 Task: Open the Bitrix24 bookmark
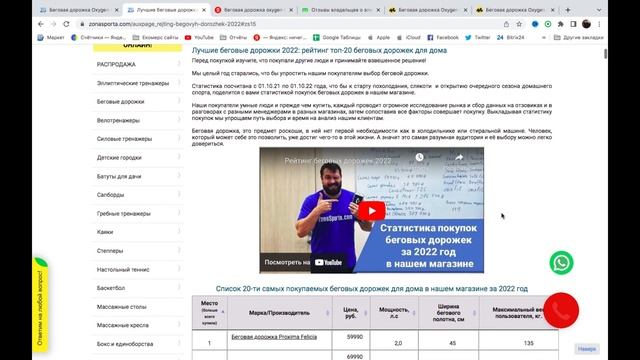[x=510, y=38]
